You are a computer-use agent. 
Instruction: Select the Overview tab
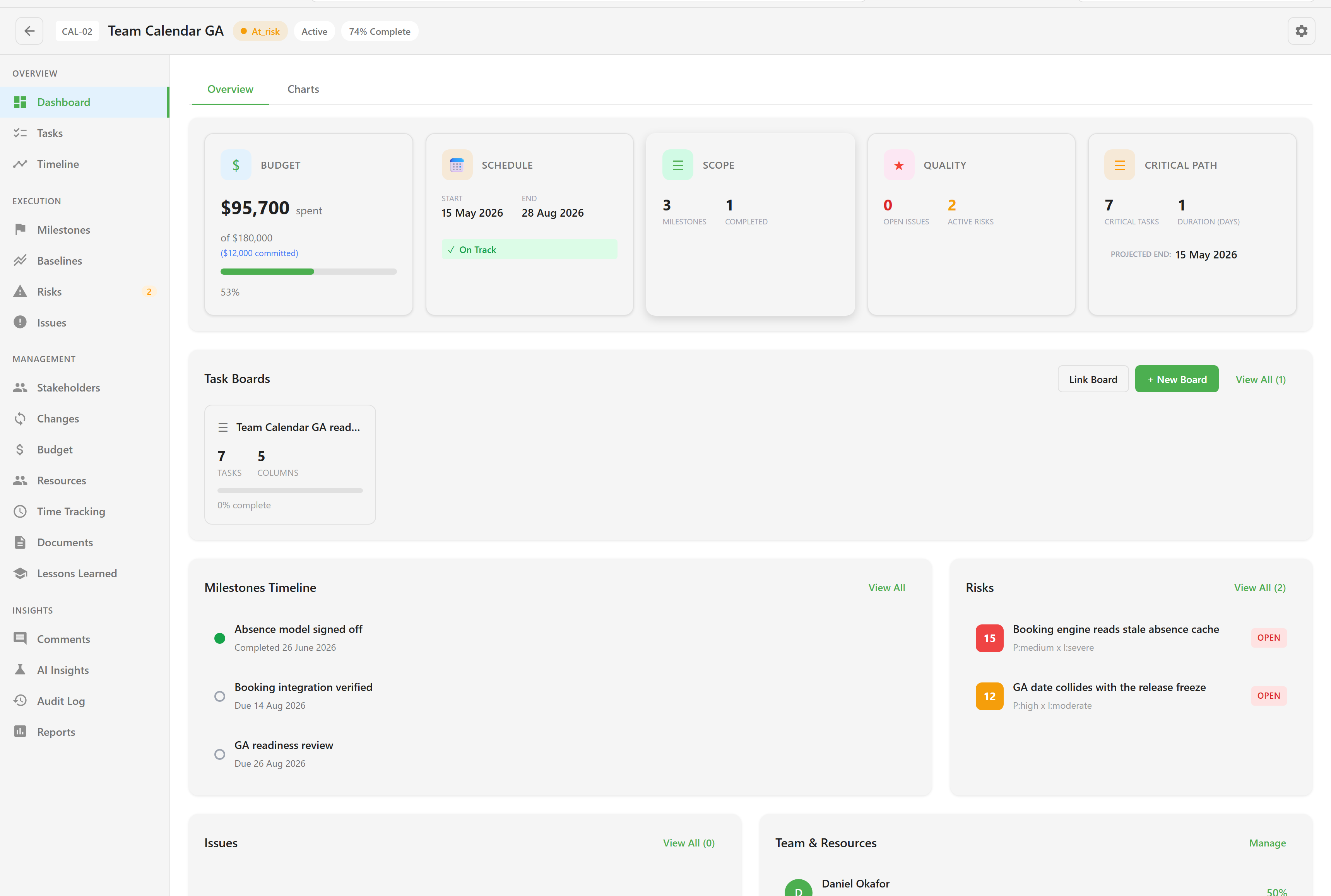coord(230,89)
